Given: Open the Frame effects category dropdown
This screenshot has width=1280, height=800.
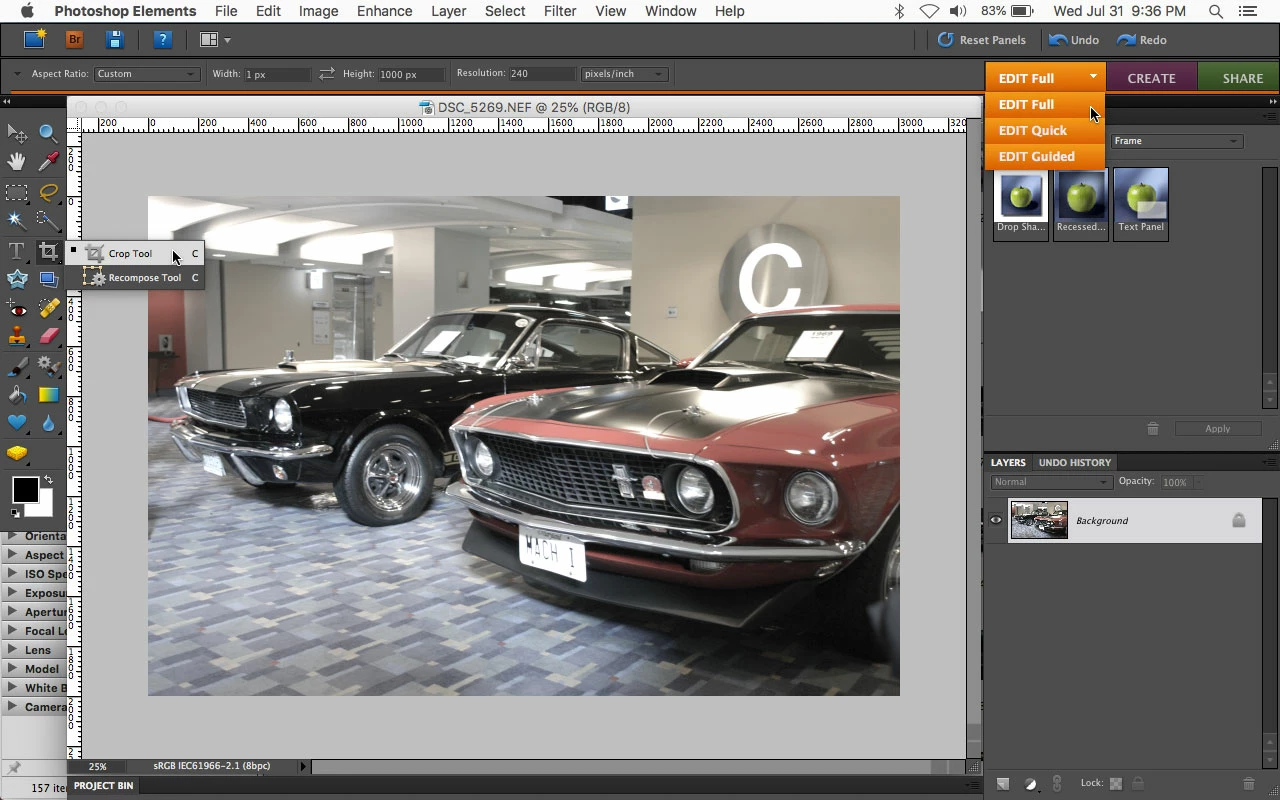Looking at the screenshot, I should pyautogui.click(x=1177, y=141).
